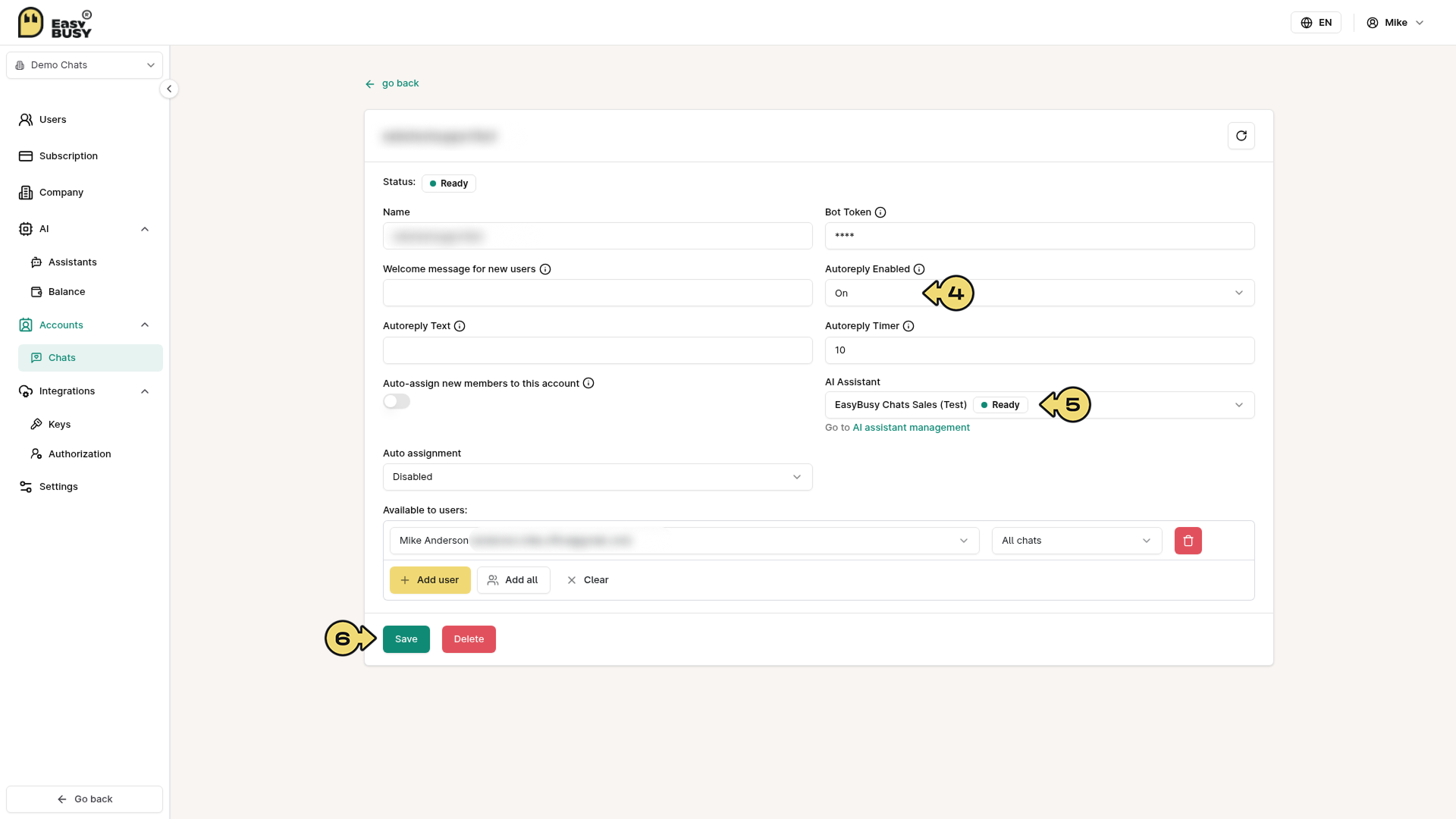Open the Auto assignment dropdown

coord(598,477)
